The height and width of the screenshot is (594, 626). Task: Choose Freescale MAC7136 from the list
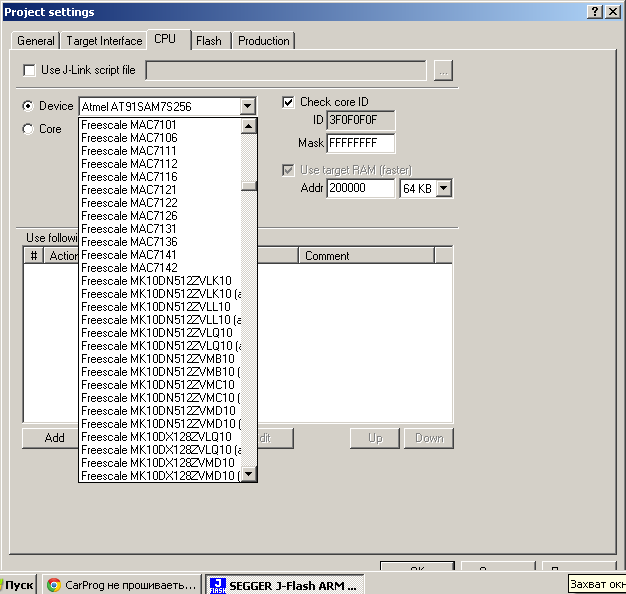[160, 242]
